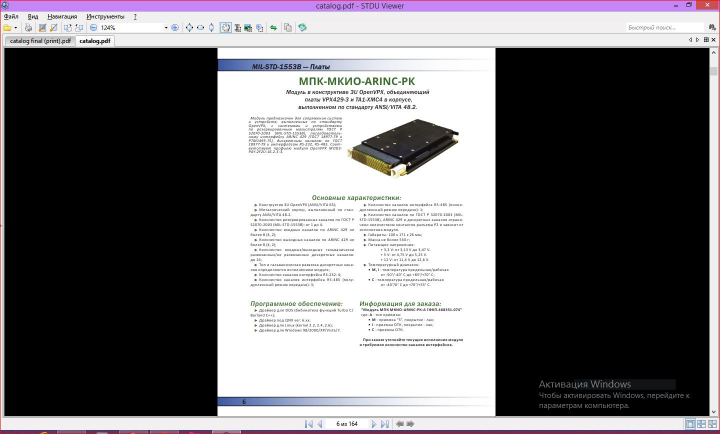Open a file with the folder icon
The width and height of the screenshot is (720, 434).
7,28
